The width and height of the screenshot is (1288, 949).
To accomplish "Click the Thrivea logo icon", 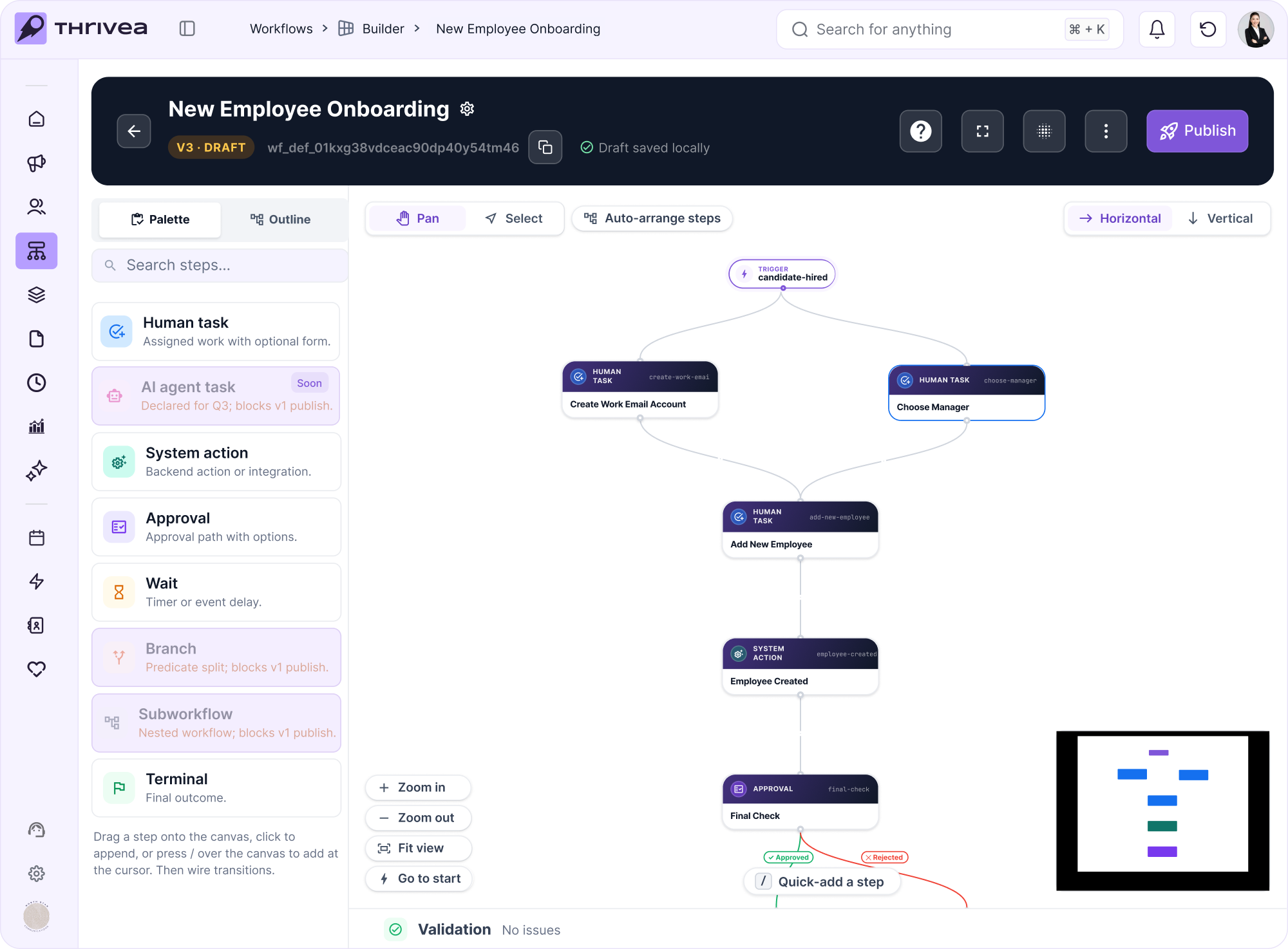I will pyautogui.click(x=30, y=28).
